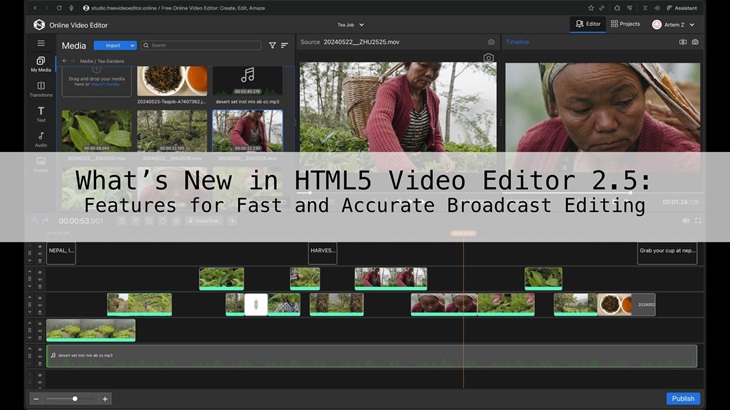The height and width of the screenshot is (410, 730).
Task: Switch to the Projects tab
Action: (626, 24)
